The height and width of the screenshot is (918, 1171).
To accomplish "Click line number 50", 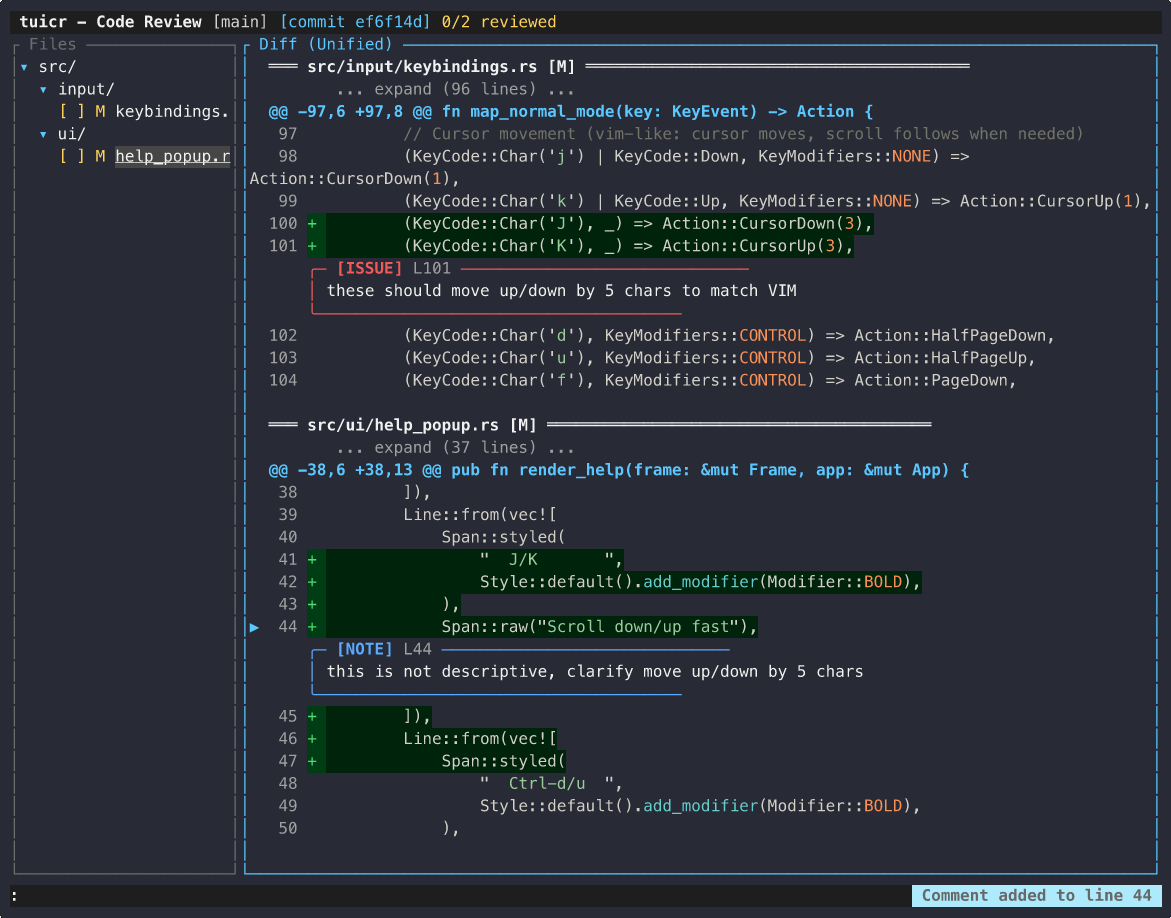I will coord(288,828).
